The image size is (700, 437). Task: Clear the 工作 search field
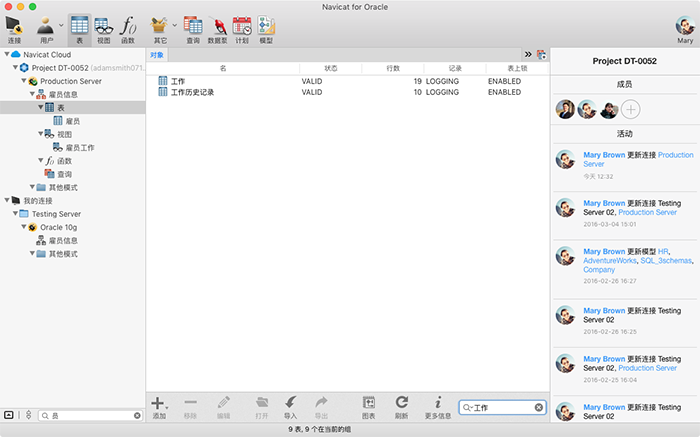coord(539,407)
